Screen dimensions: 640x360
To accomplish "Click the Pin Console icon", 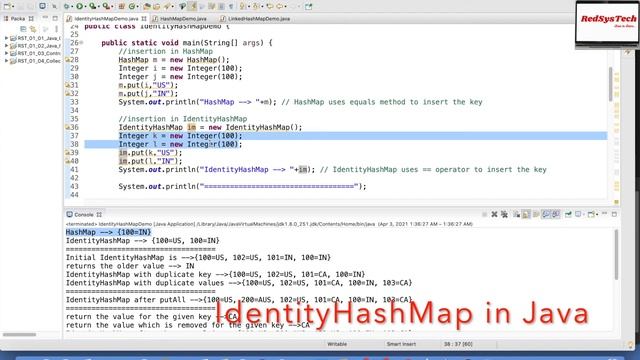I will click(568, 214).
